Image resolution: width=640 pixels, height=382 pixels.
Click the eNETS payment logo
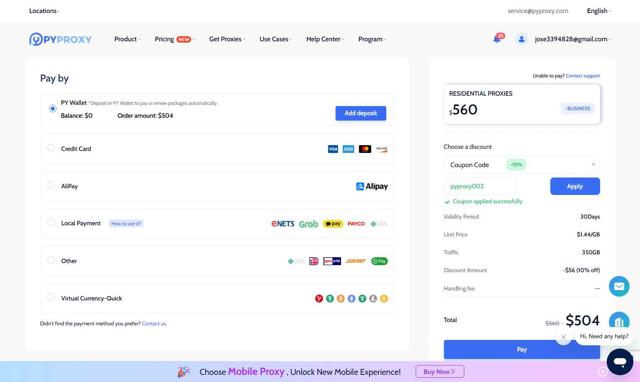click(x=282, y=224)
